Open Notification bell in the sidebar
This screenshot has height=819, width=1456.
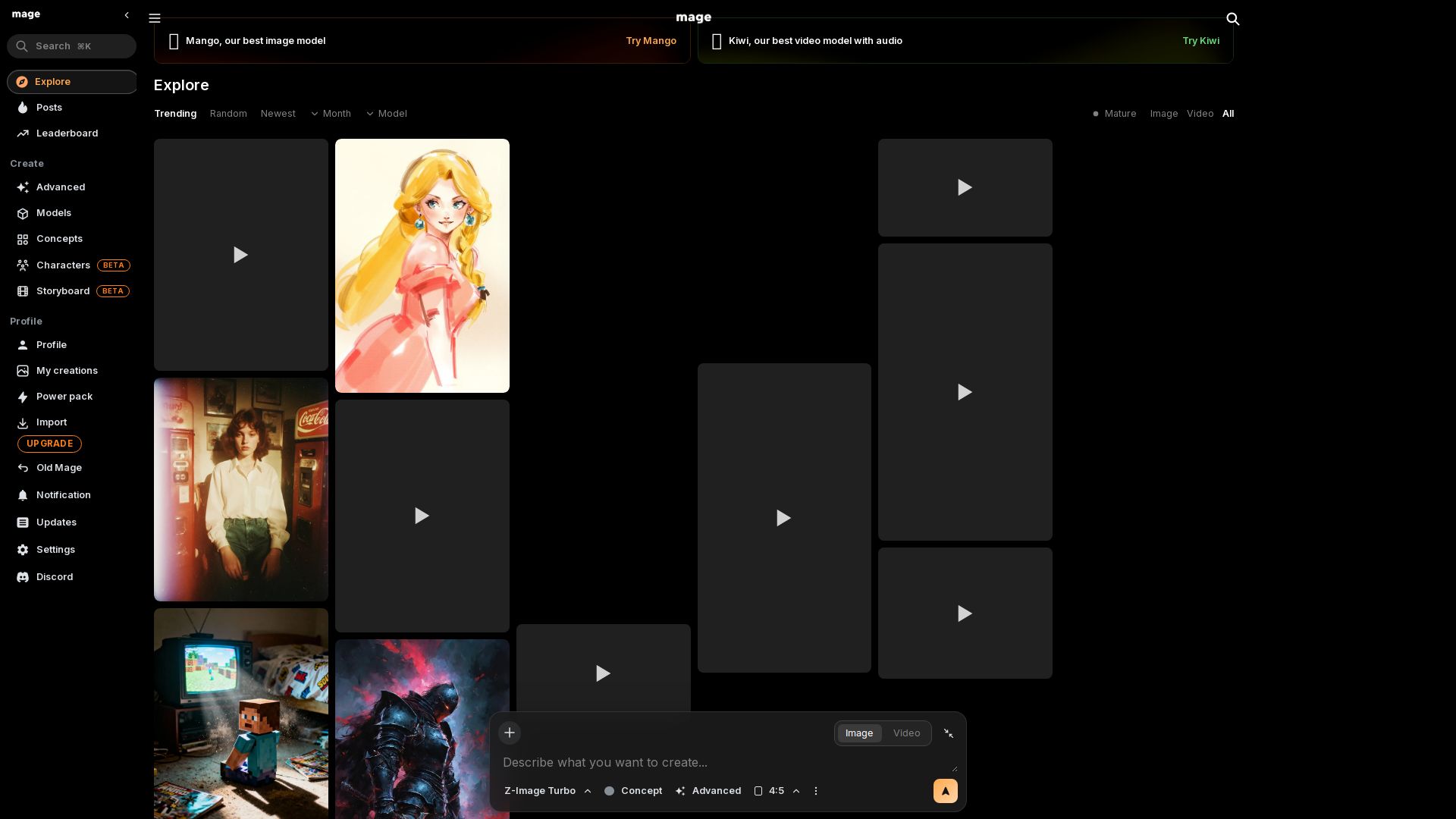click(x=63, y=495)
